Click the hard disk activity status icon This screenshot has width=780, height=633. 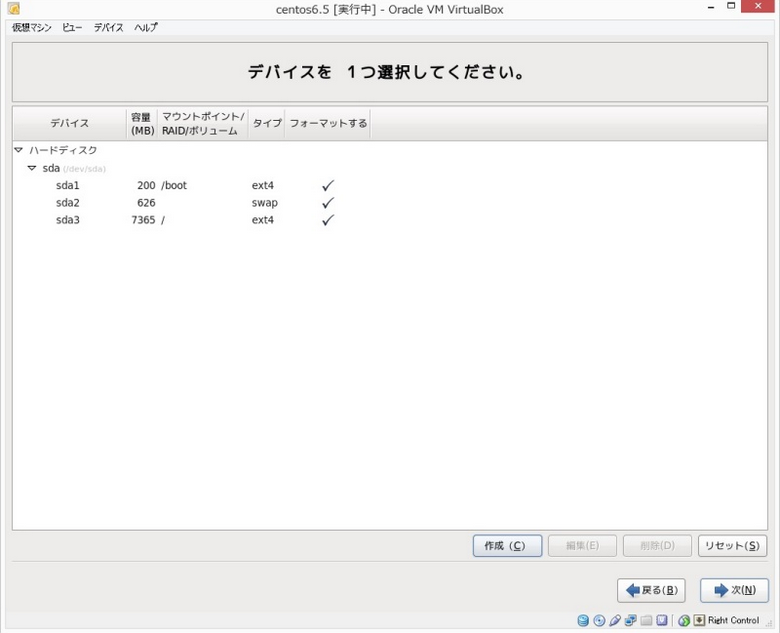tap(583, 621)
